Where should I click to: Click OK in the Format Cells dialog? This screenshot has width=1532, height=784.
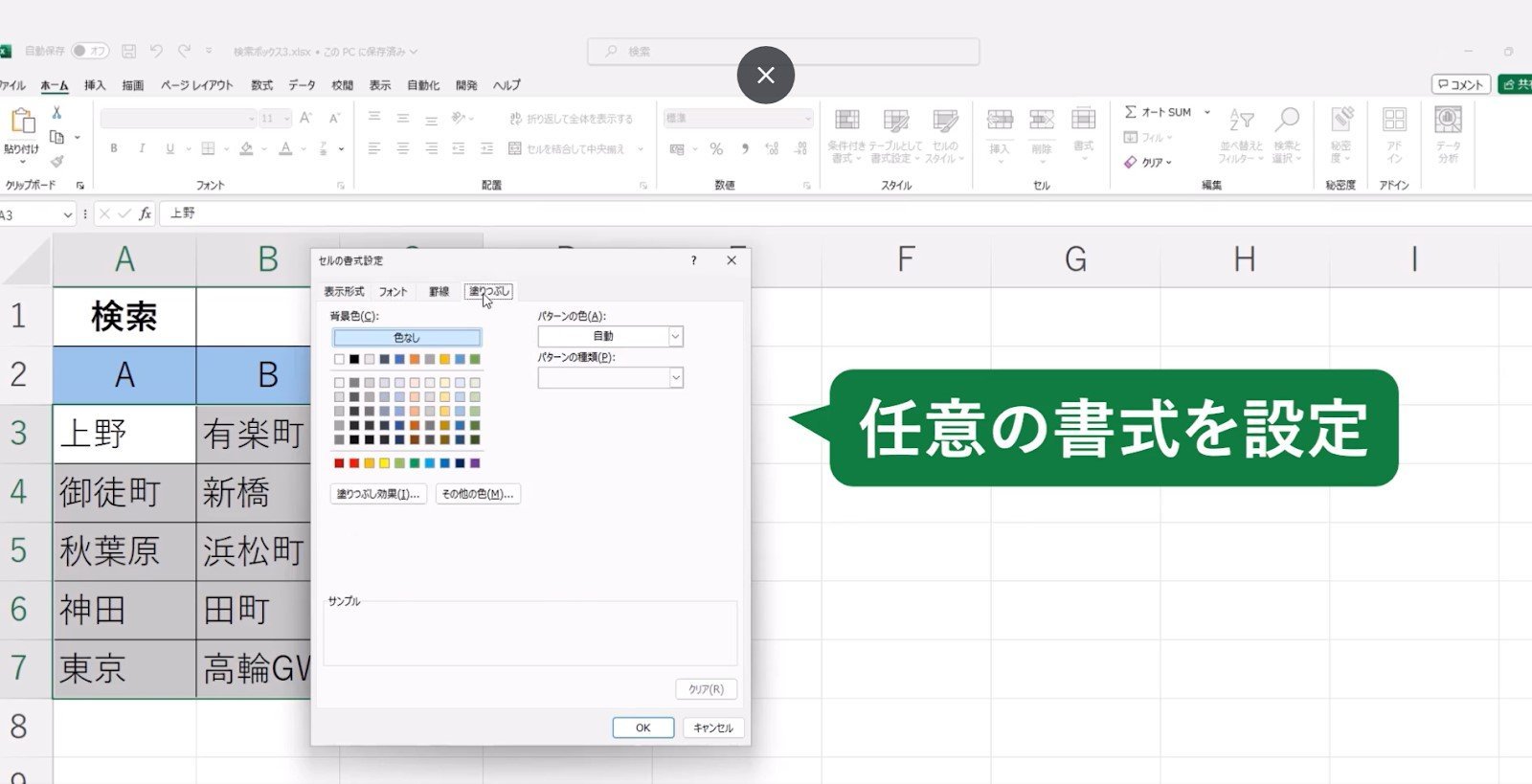(x=643, y=728)
